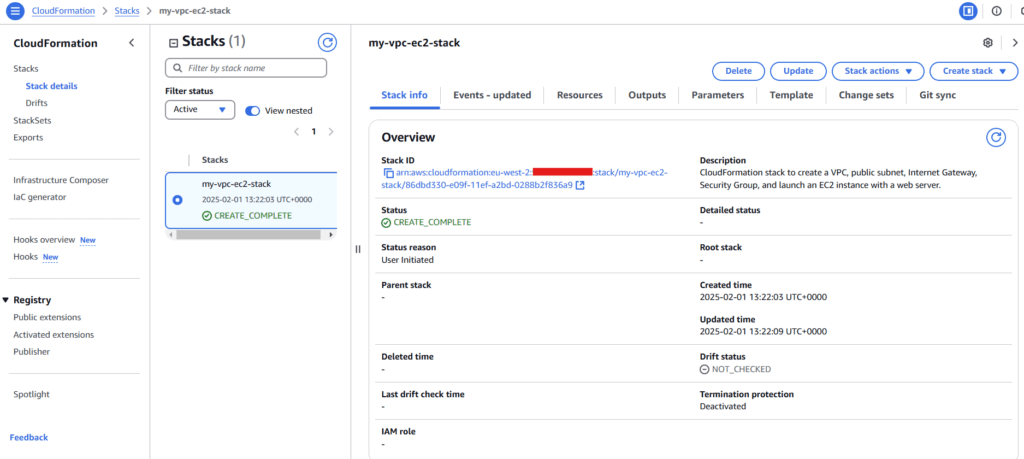This screenshot has width=1024, height=459.
Task: Open Drifts in the sidebar
Action: [x=37, y=103]
